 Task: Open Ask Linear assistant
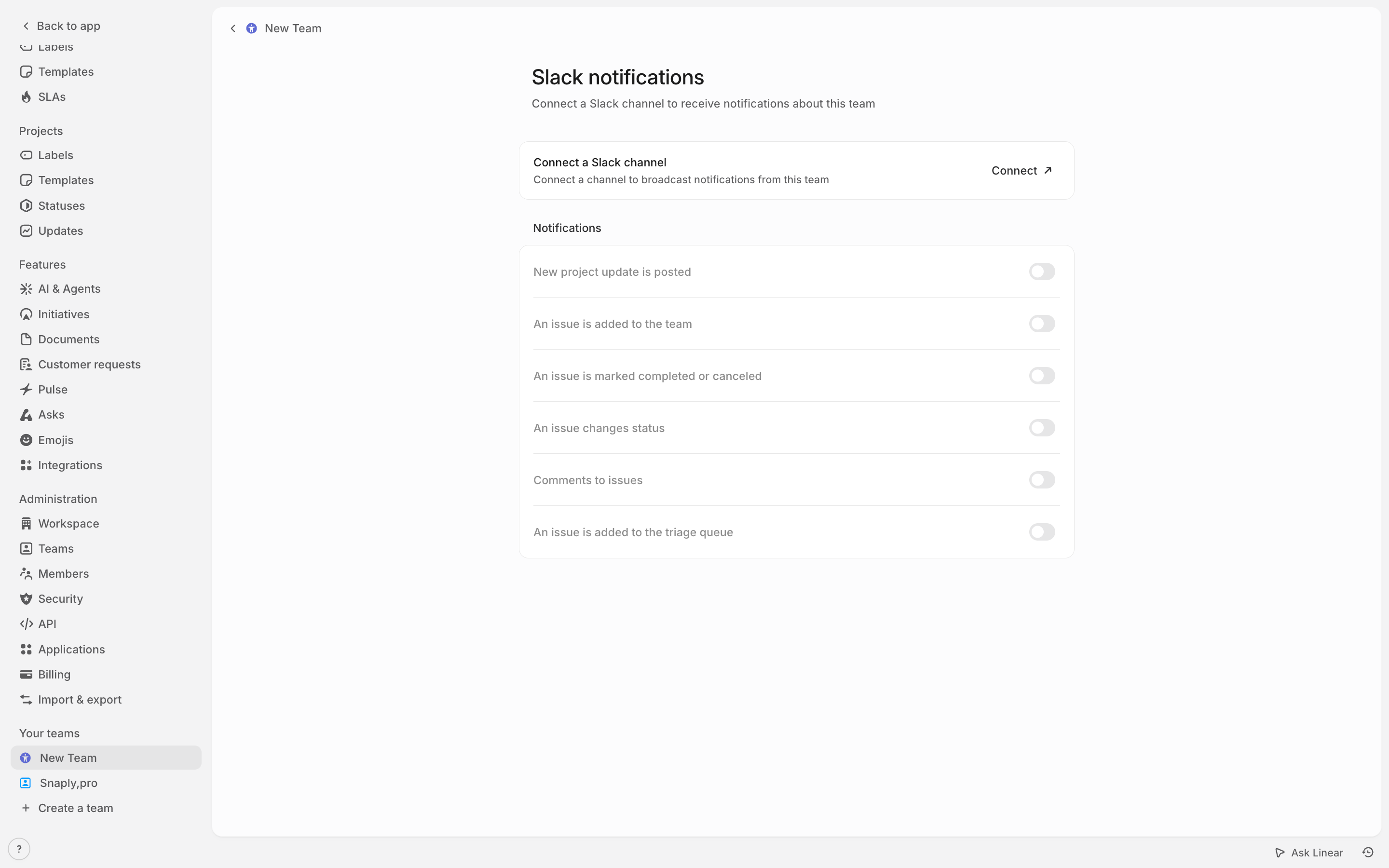(x=1309, y=853)
